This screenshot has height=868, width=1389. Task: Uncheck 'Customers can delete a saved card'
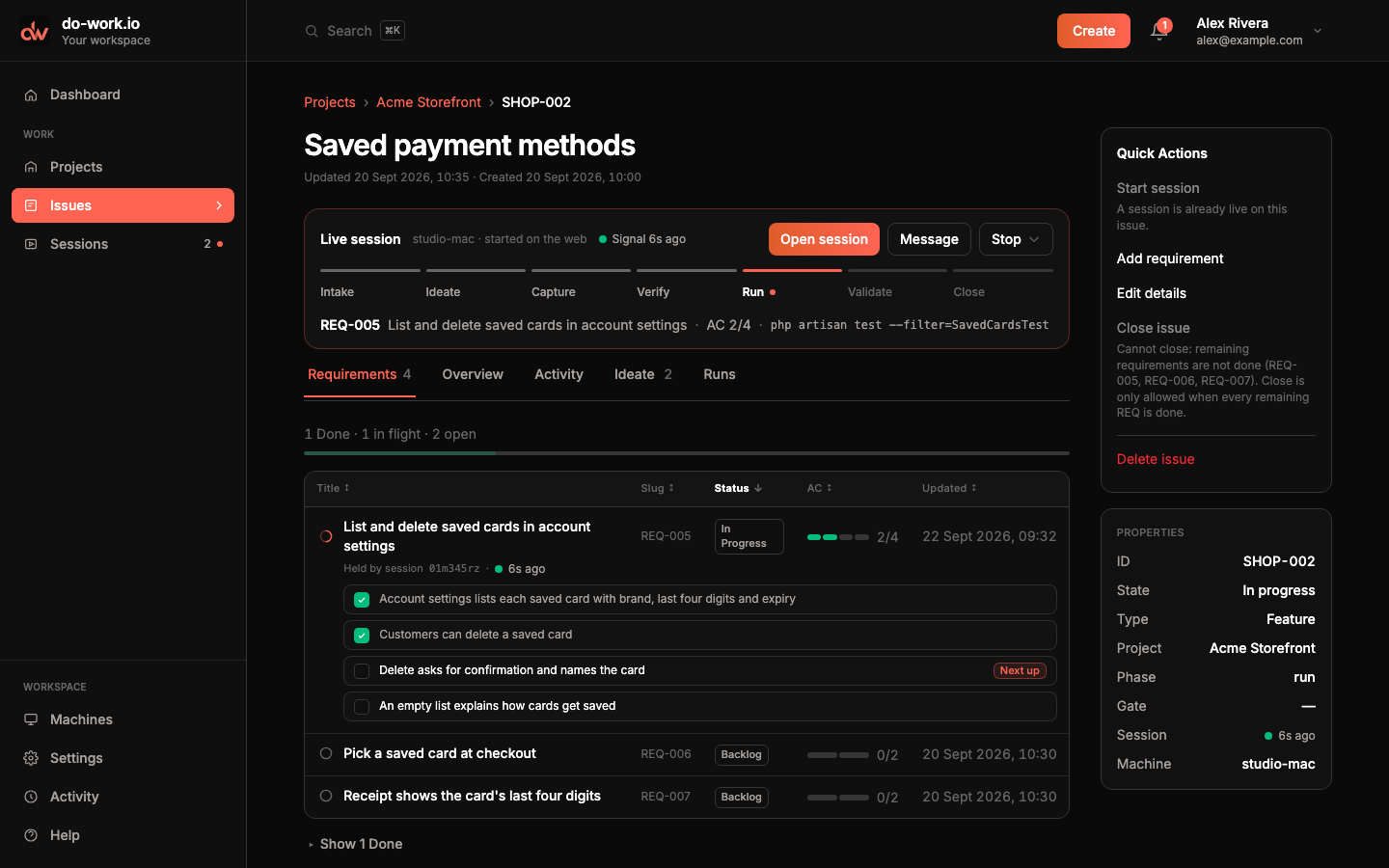tap(362, 636)
